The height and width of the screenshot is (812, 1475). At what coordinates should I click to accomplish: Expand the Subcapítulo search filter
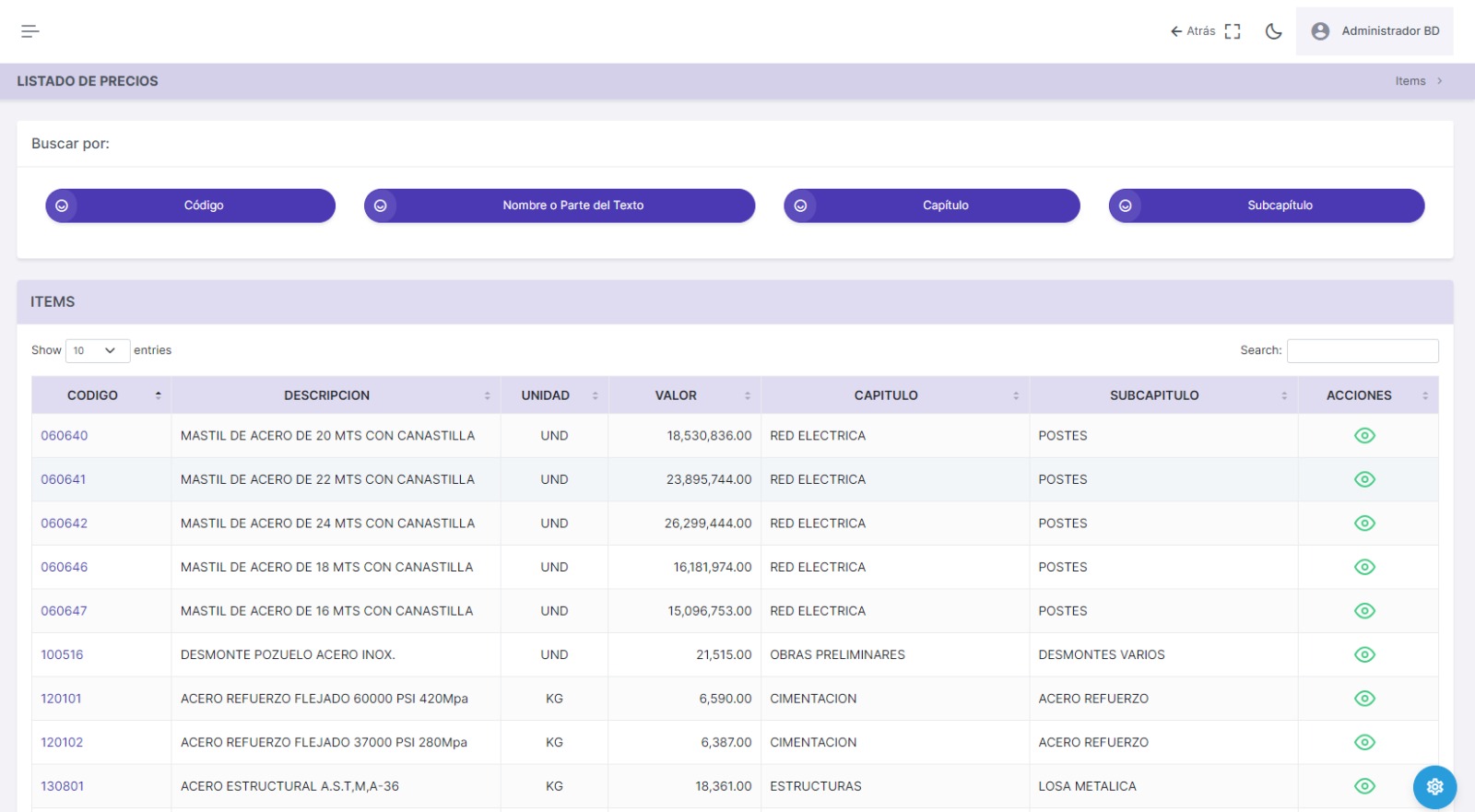coord(1266,206)
